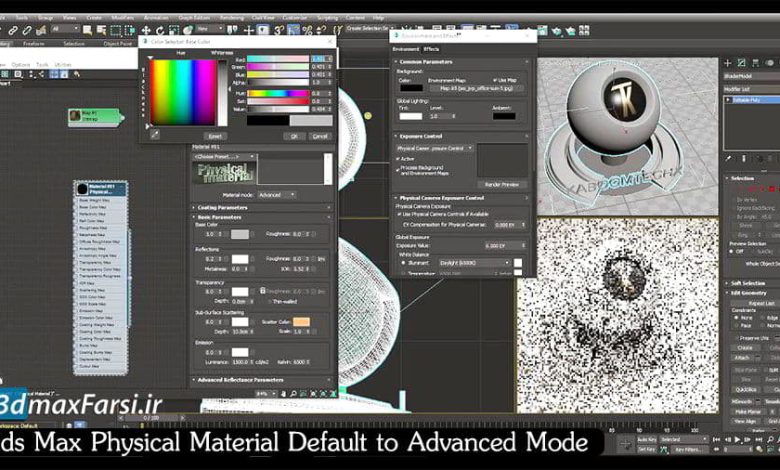Click the orange Scatter Color swatch
Screen dimensions: 780x470
[x=301, y=322]
